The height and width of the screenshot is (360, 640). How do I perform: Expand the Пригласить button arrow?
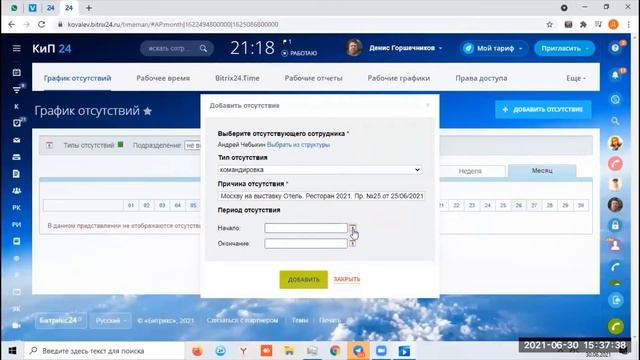(587, 49)
